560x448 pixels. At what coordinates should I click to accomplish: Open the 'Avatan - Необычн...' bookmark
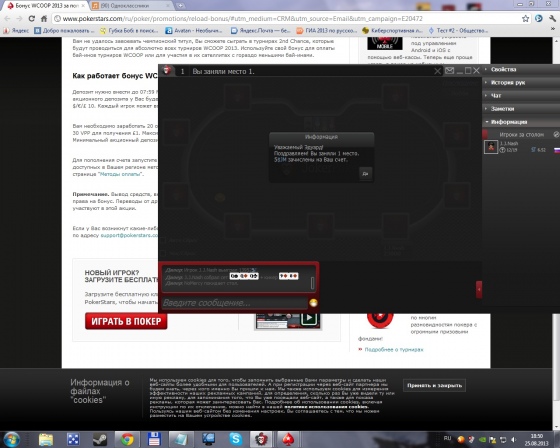coord(194,31)
